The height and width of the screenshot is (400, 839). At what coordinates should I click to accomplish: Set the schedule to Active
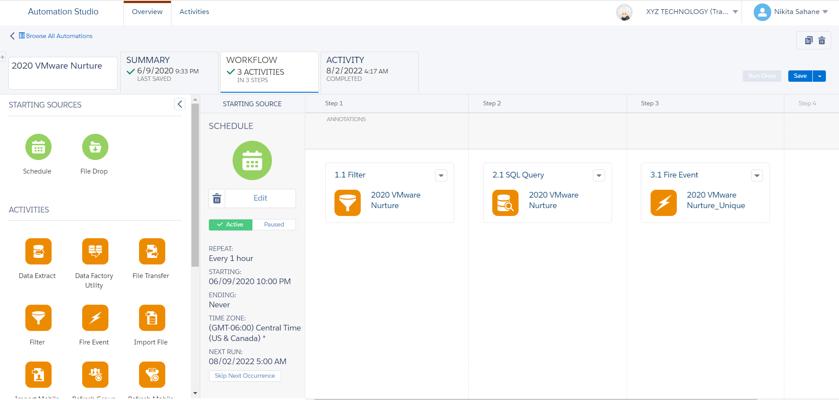(x=230, y=225)
